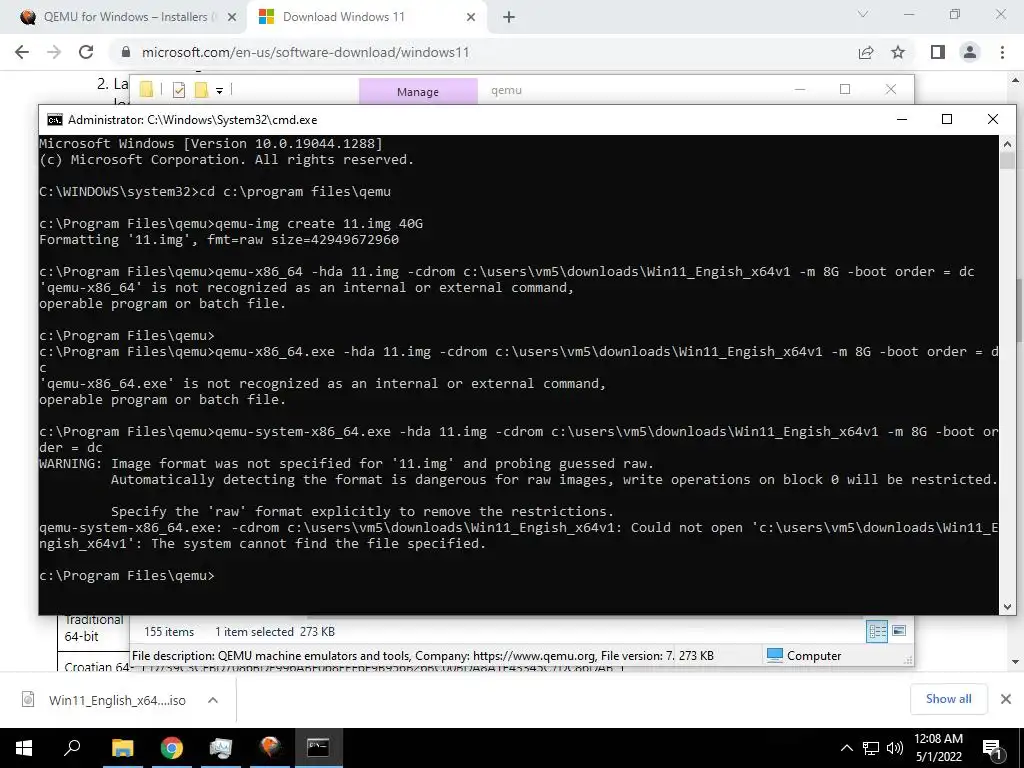The width and height of the screenshot is (1024, 768).
Task: Click Computer in Explorer status bar
Action: coord(804,656)
